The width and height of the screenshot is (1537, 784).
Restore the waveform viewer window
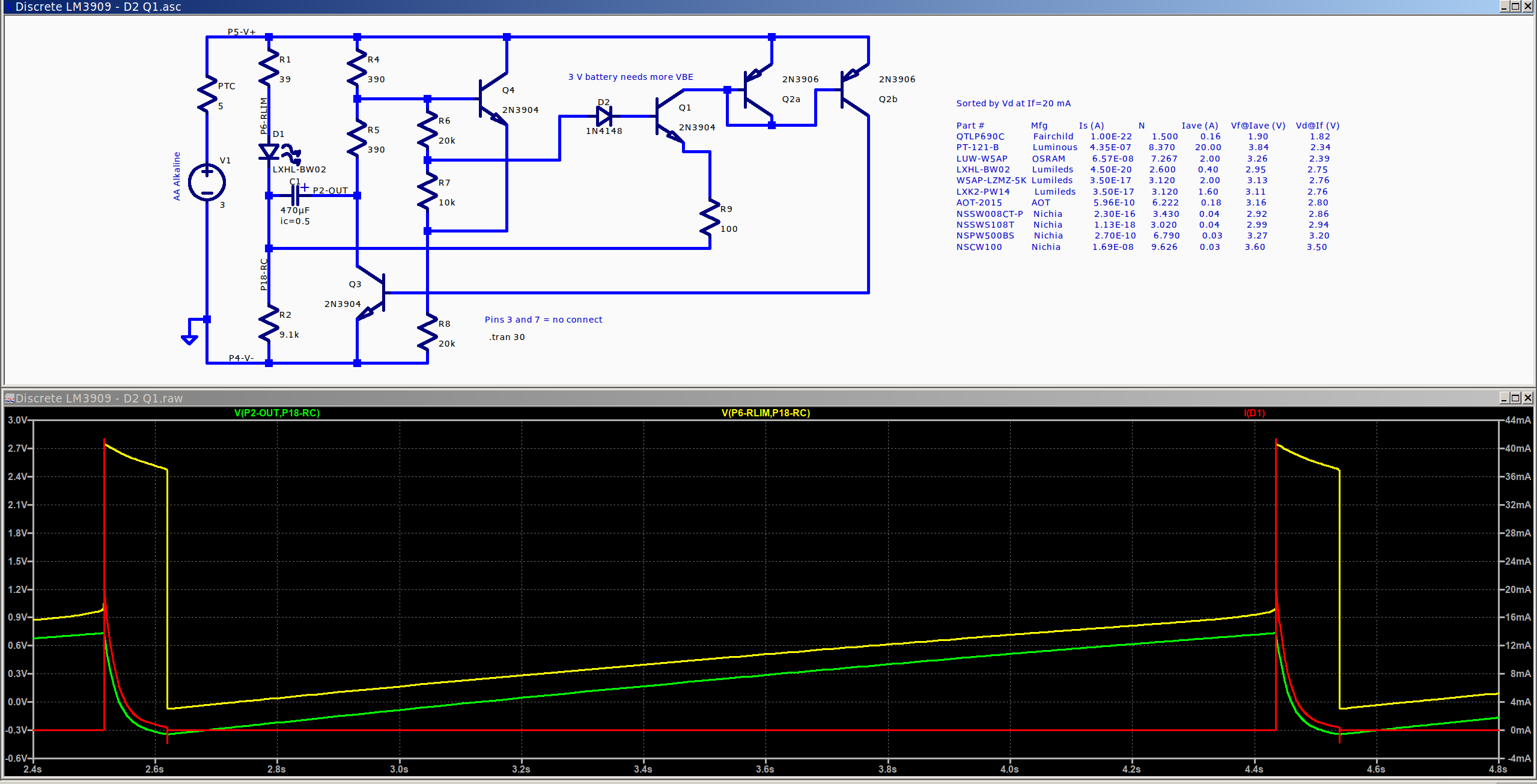(x=1514, y=398)
